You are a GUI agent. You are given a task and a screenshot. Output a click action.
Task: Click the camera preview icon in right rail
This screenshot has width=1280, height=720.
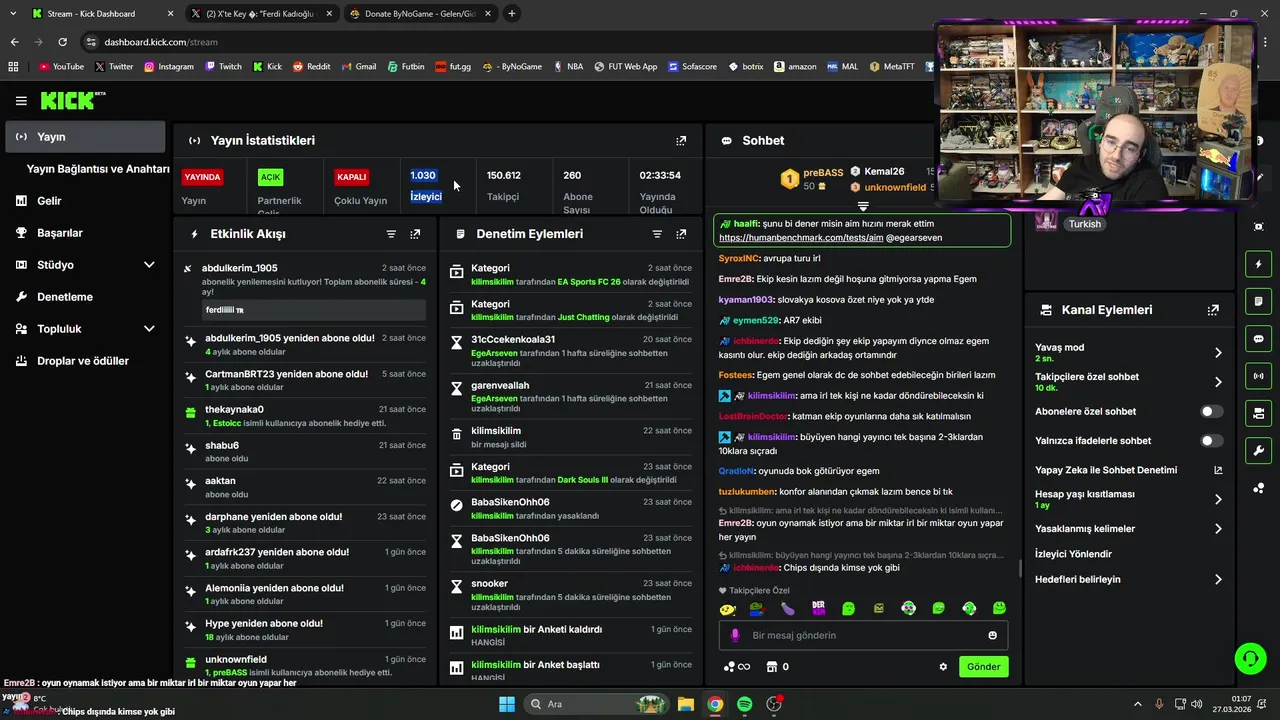[x=1258, y=227]
